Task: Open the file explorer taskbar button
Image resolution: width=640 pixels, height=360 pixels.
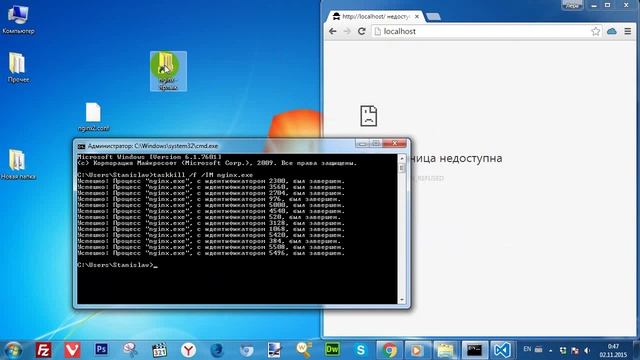Action: (445, 350)
